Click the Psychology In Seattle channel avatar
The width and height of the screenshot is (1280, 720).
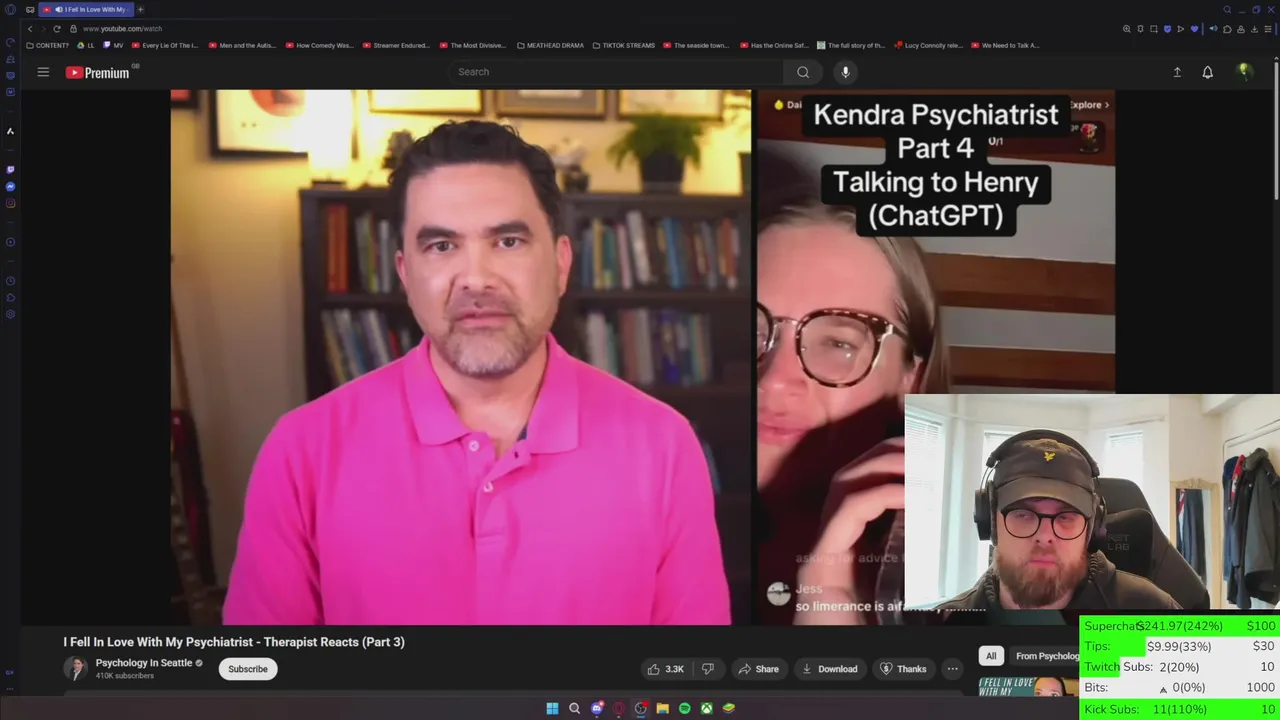coord(75,669)
